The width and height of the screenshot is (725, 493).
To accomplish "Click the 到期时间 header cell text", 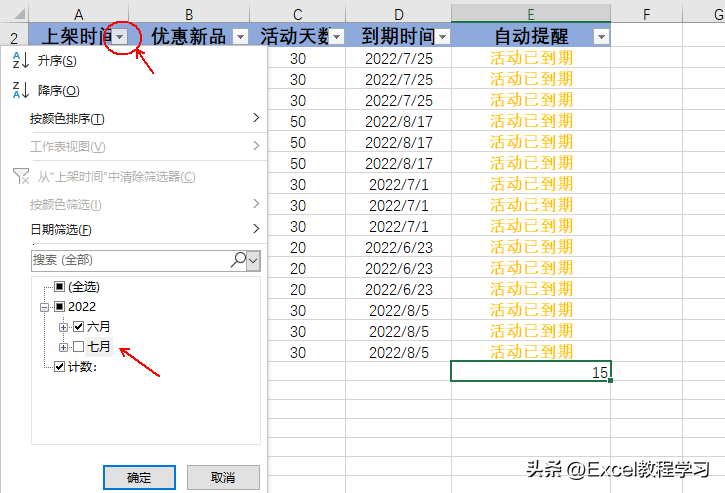I will [x=398, y=36].
